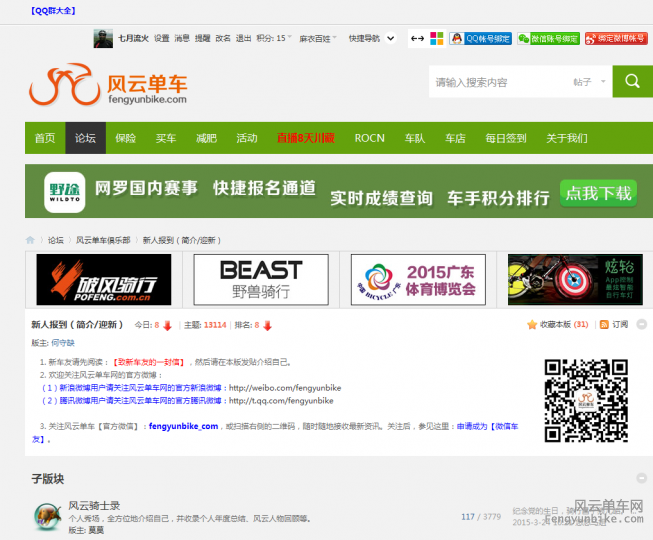653x540 pixels.
Task: Click the user avatar beside 七月流火
Action: (103, 38)
